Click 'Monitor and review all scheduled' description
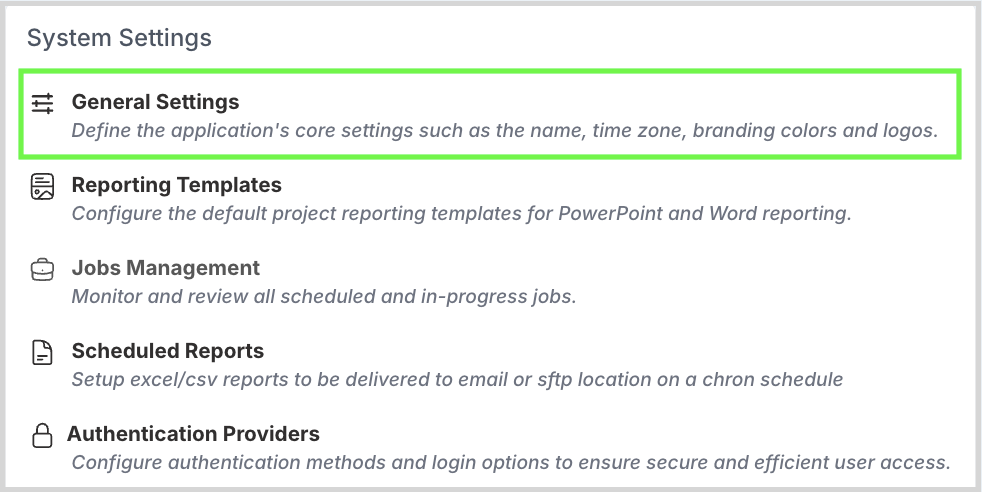Image resolution: width=982 pixels, height=492 pixels. [323, 296]
